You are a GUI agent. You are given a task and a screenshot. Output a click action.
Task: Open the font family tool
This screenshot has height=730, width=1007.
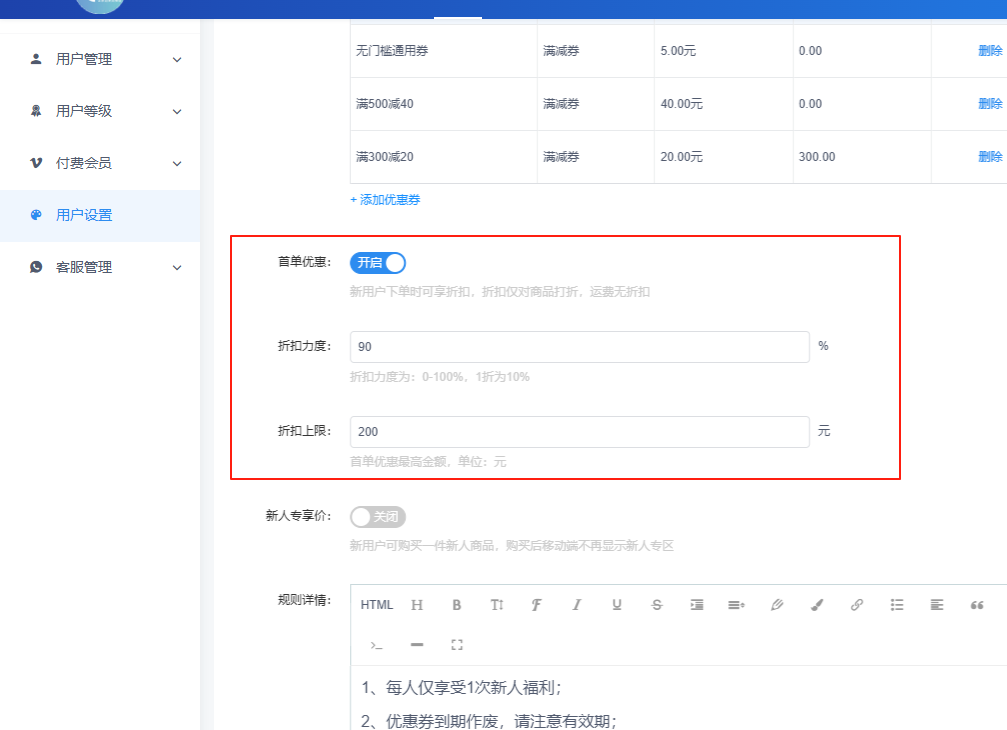point(536,605)
